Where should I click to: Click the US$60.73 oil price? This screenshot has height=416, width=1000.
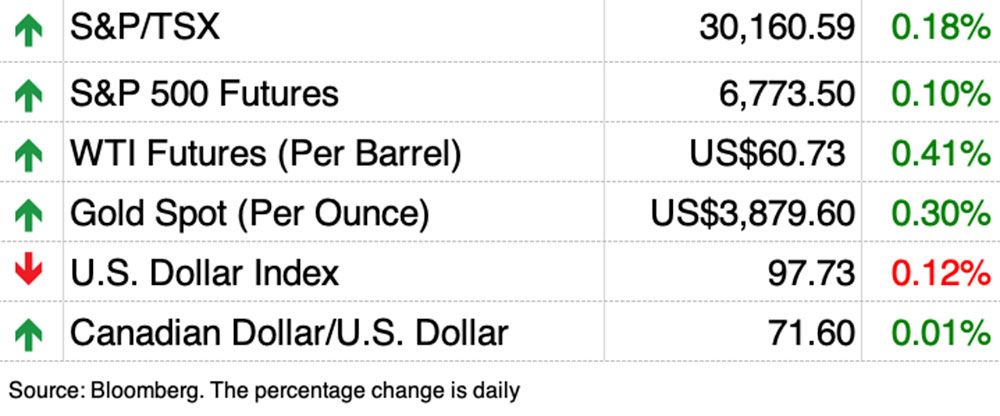point(767,154)
